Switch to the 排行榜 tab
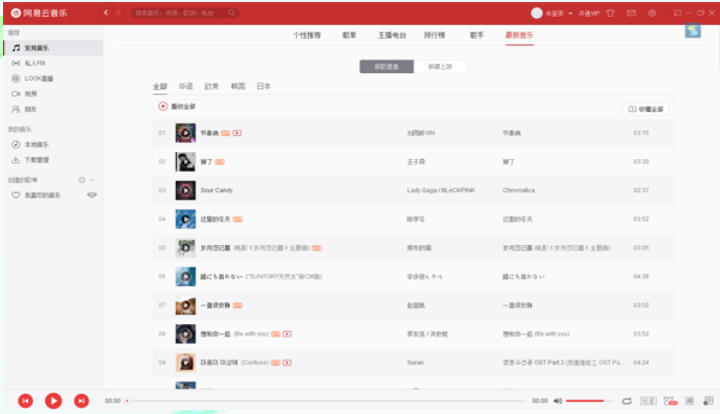The height and width of the screenshot is (414, 720). tap(435, 35)
